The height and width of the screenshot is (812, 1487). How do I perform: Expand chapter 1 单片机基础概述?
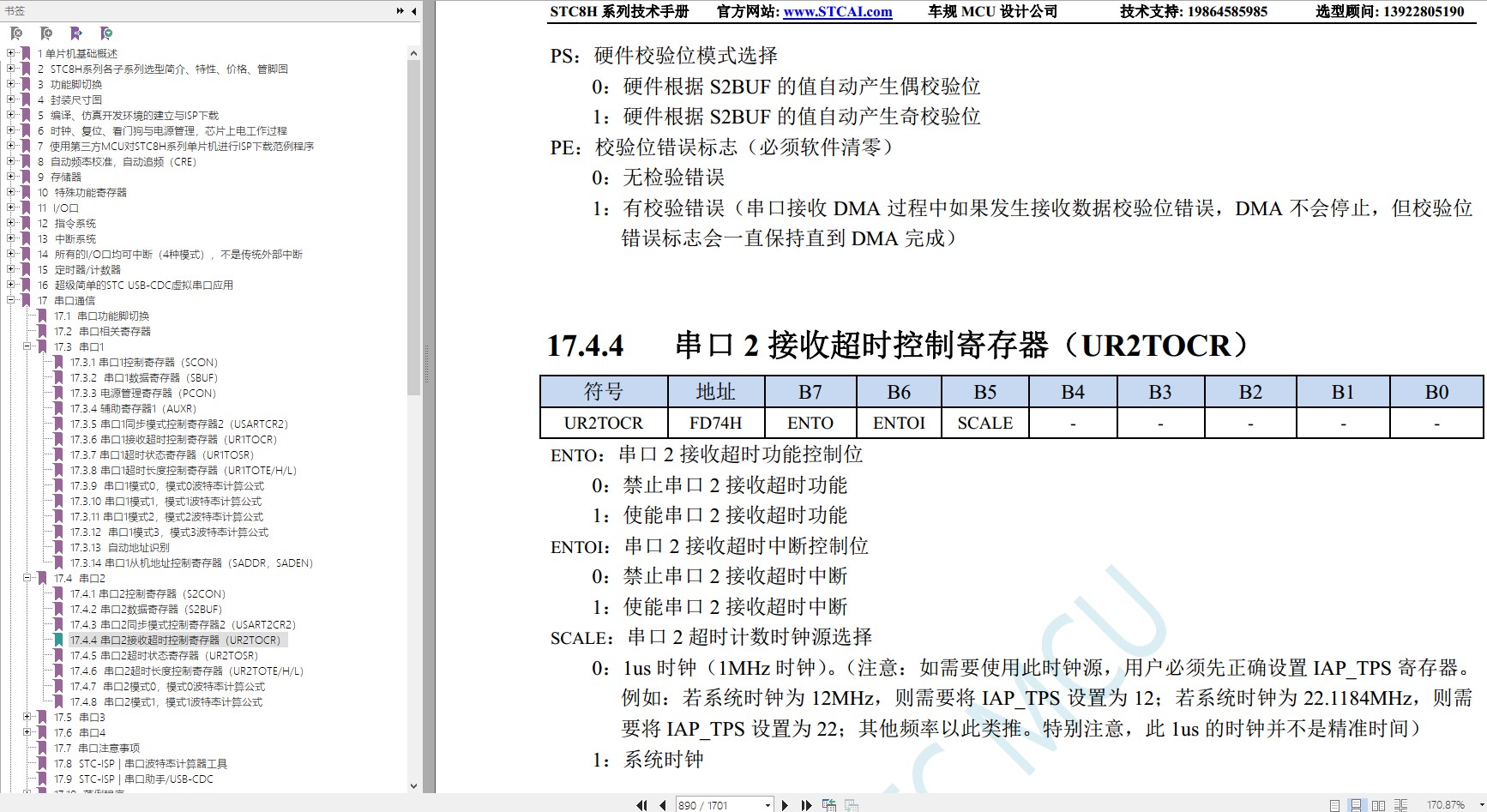pos(11,53)
